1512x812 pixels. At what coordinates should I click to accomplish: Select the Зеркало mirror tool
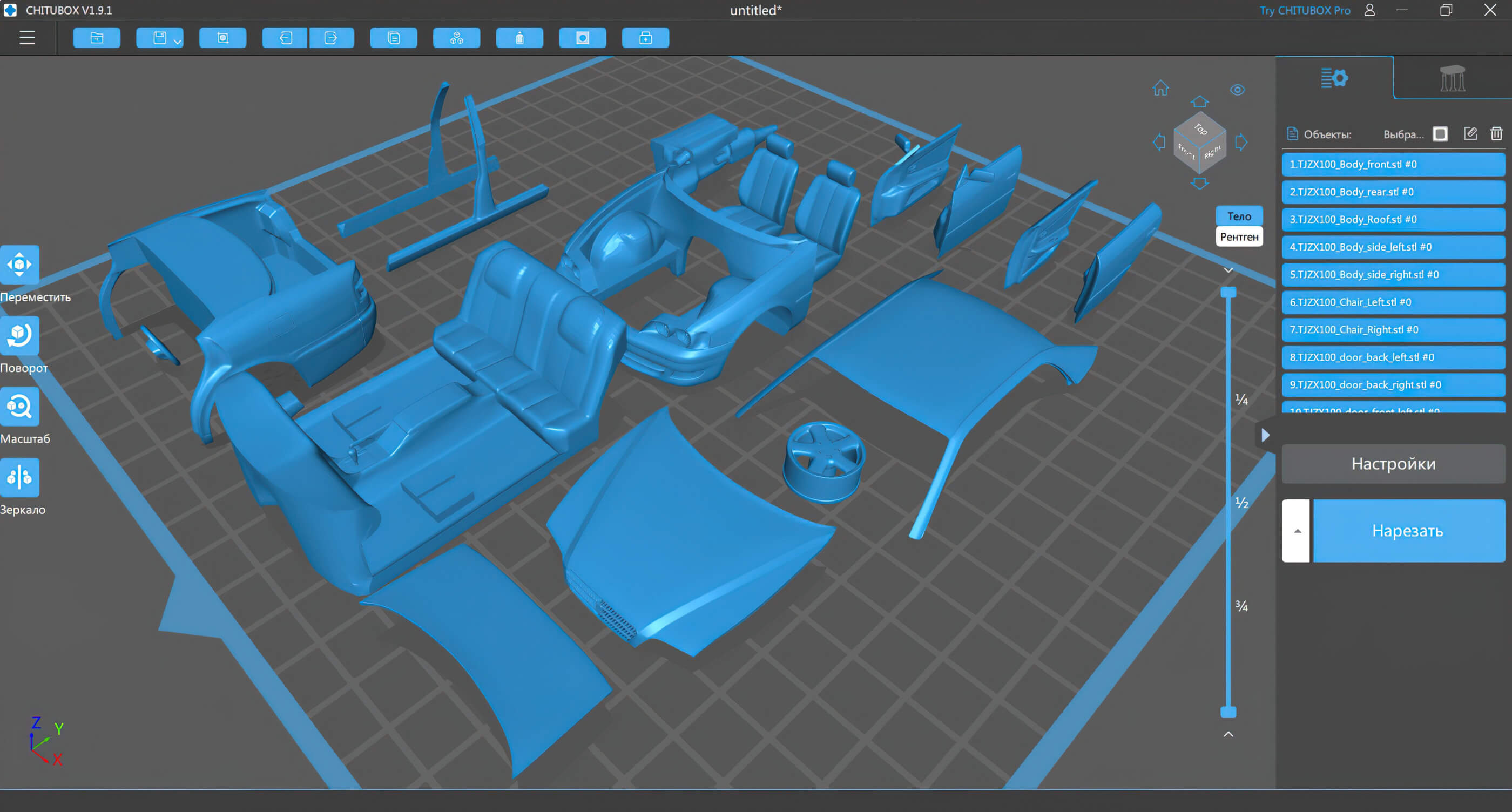20,478
